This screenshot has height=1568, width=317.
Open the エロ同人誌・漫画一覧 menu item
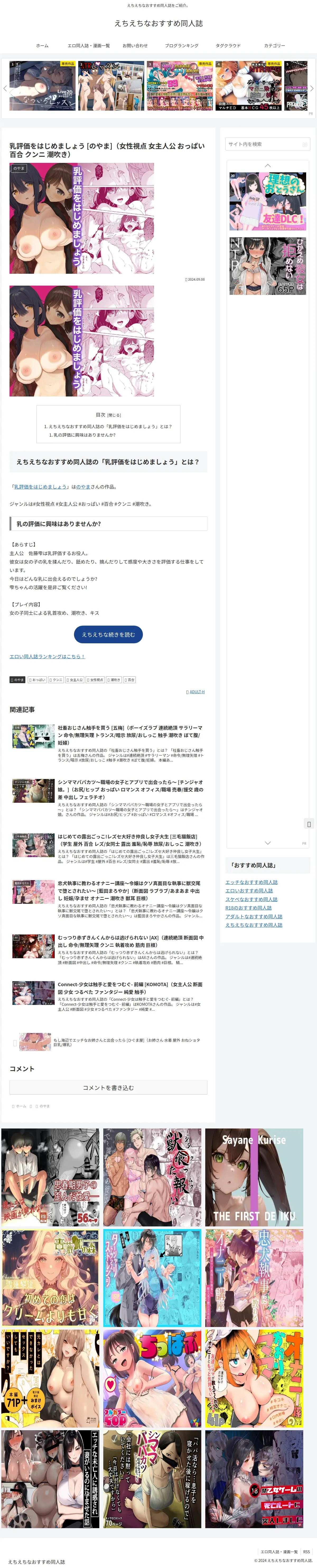click(x=88, y=46)
